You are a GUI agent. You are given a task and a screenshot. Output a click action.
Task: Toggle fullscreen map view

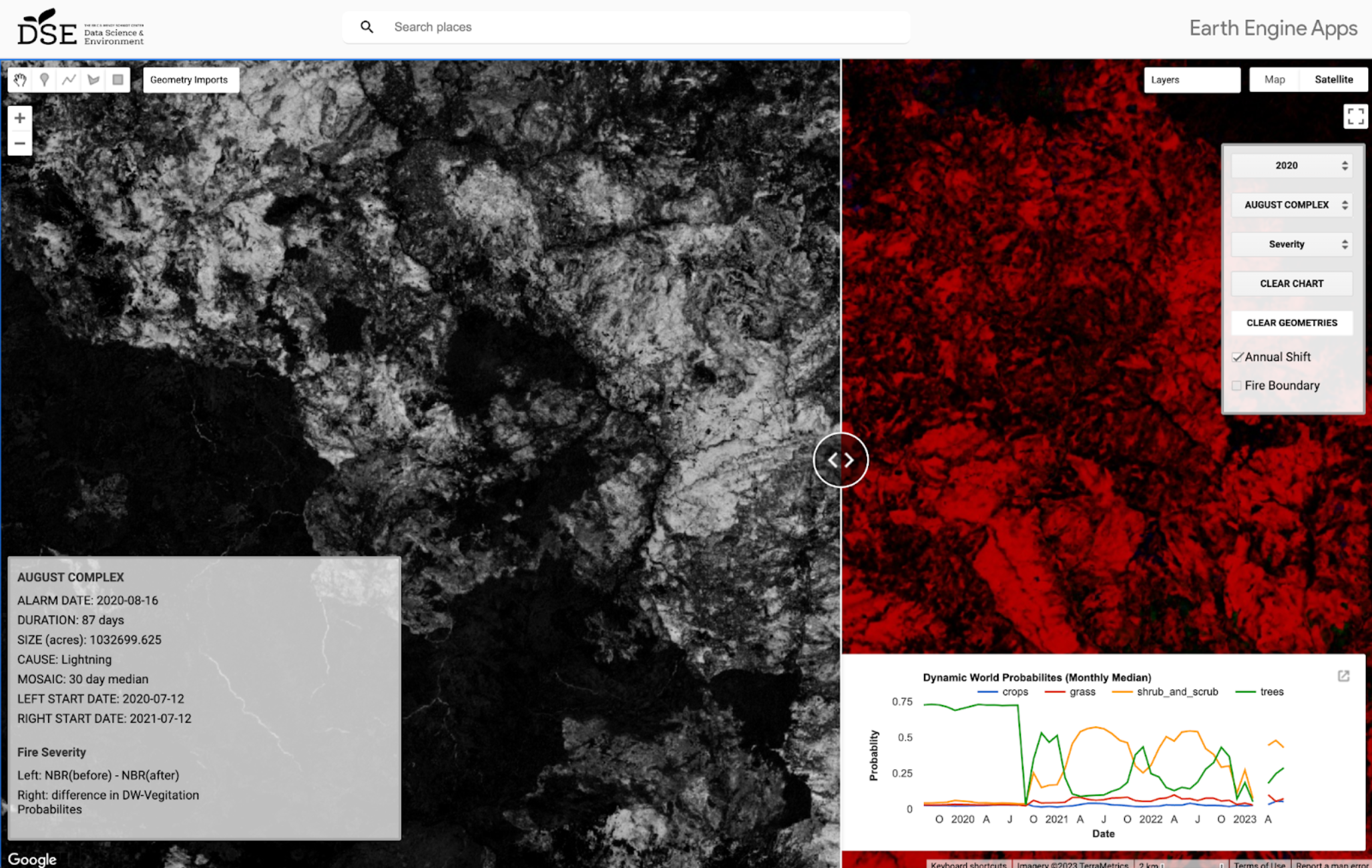coord(1355,116)
